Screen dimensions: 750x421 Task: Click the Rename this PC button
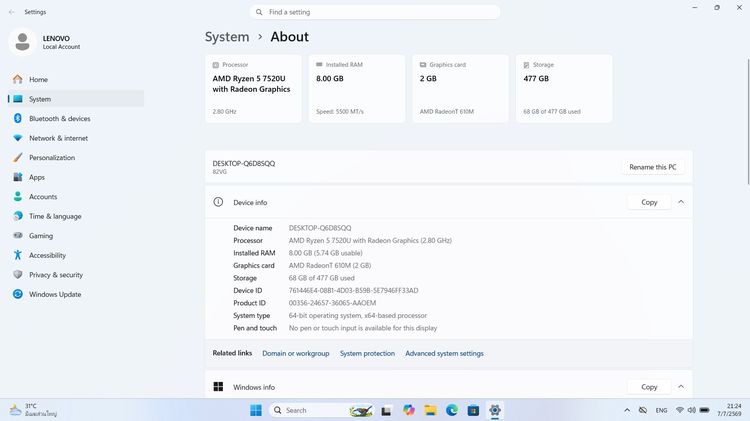tap(652, 167)
